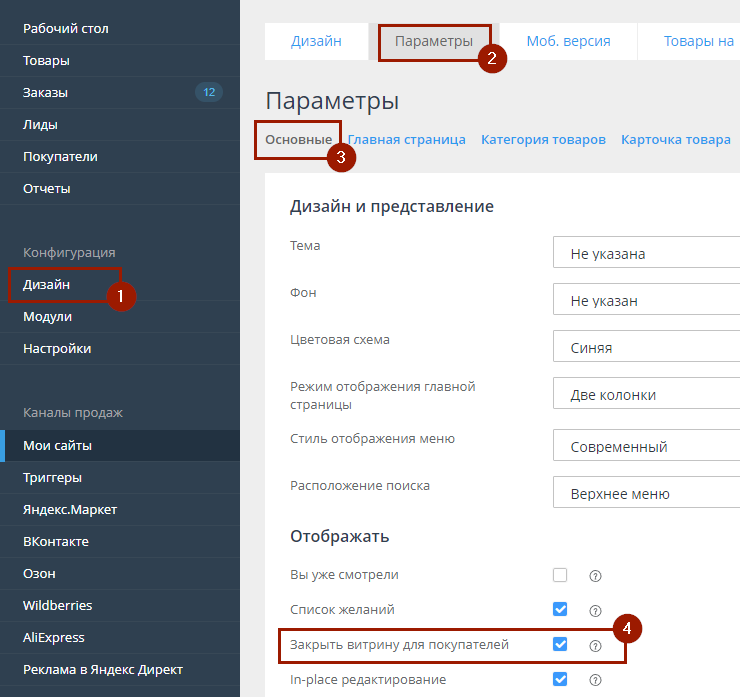Open the "Расположение поиска" dropdown
The height and width of the screenshot is (697, 740).
[645, 494]
